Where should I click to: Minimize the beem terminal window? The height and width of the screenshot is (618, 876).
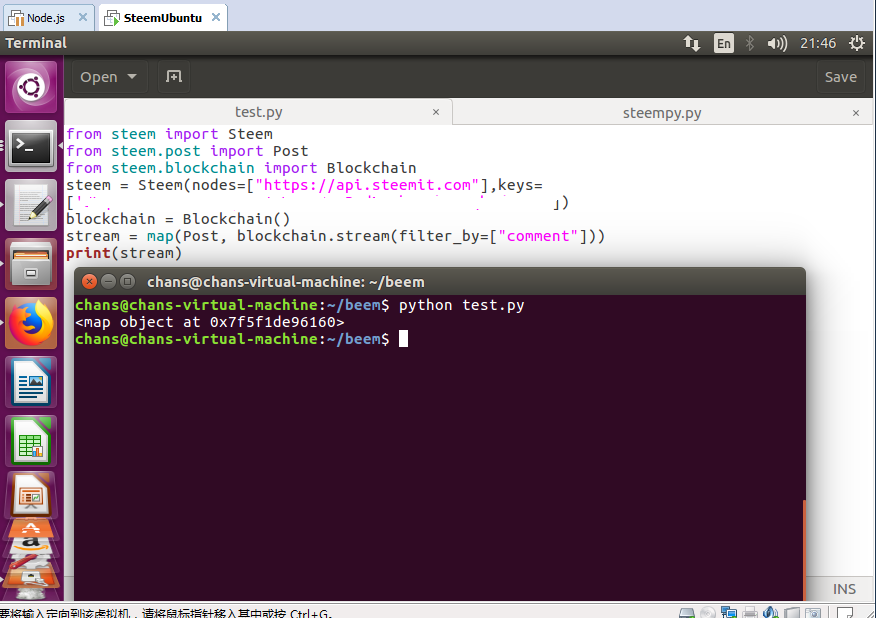[x=108, y=282]
